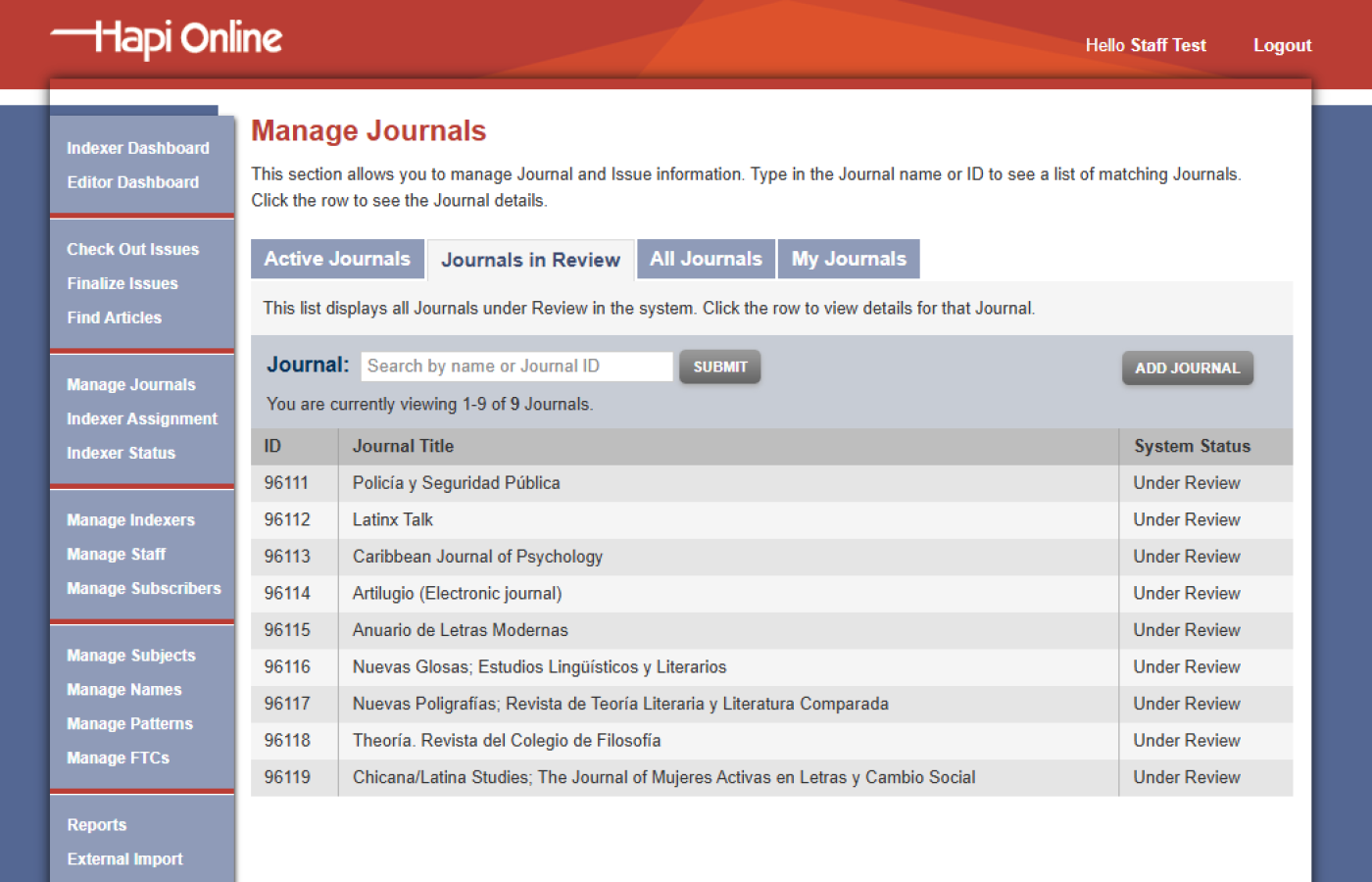Click the ADD JOURNAL button
The height and width of the screenshot is (882, 1372).
[x=1187, y=367]
